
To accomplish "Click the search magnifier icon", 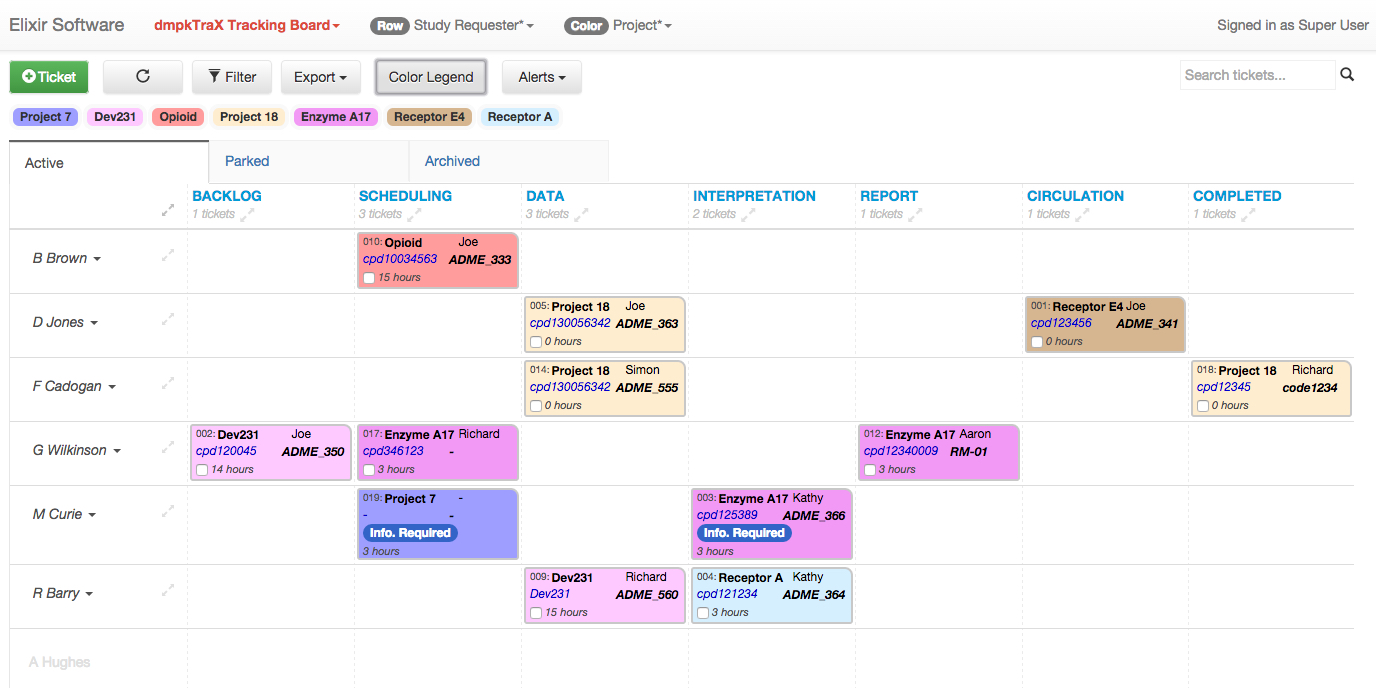I will pos(1347,75).
